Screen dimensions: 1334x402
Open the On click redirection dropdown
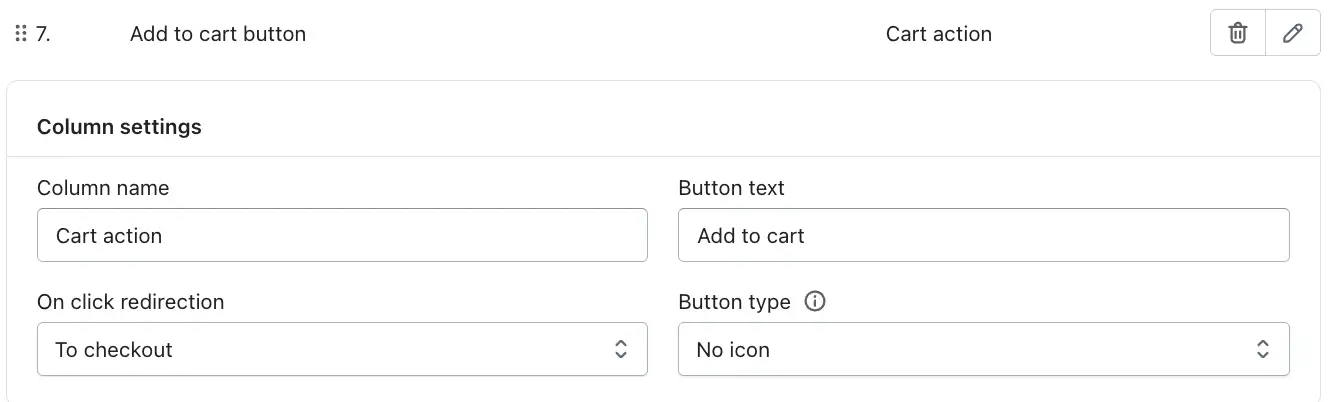[x=342, y=349]
